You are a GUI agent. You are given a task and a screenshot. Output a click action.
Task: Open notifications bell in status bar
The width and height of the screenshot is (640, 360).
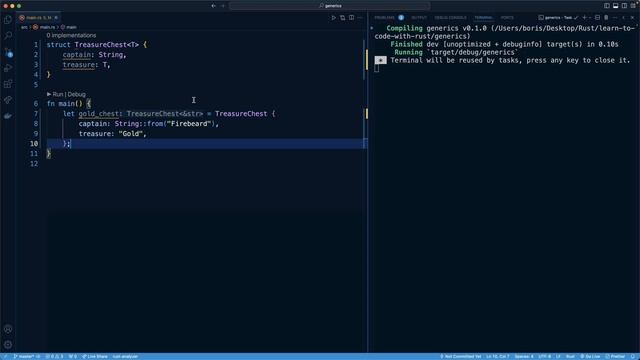tap(633, 356)
